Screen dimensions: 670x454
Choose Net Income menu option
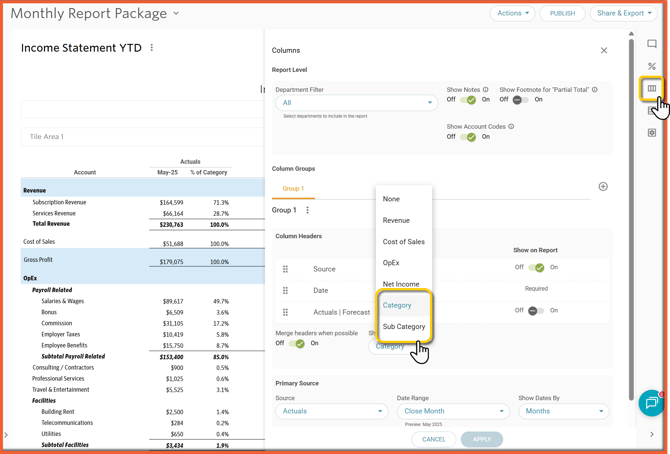(401, 284)
